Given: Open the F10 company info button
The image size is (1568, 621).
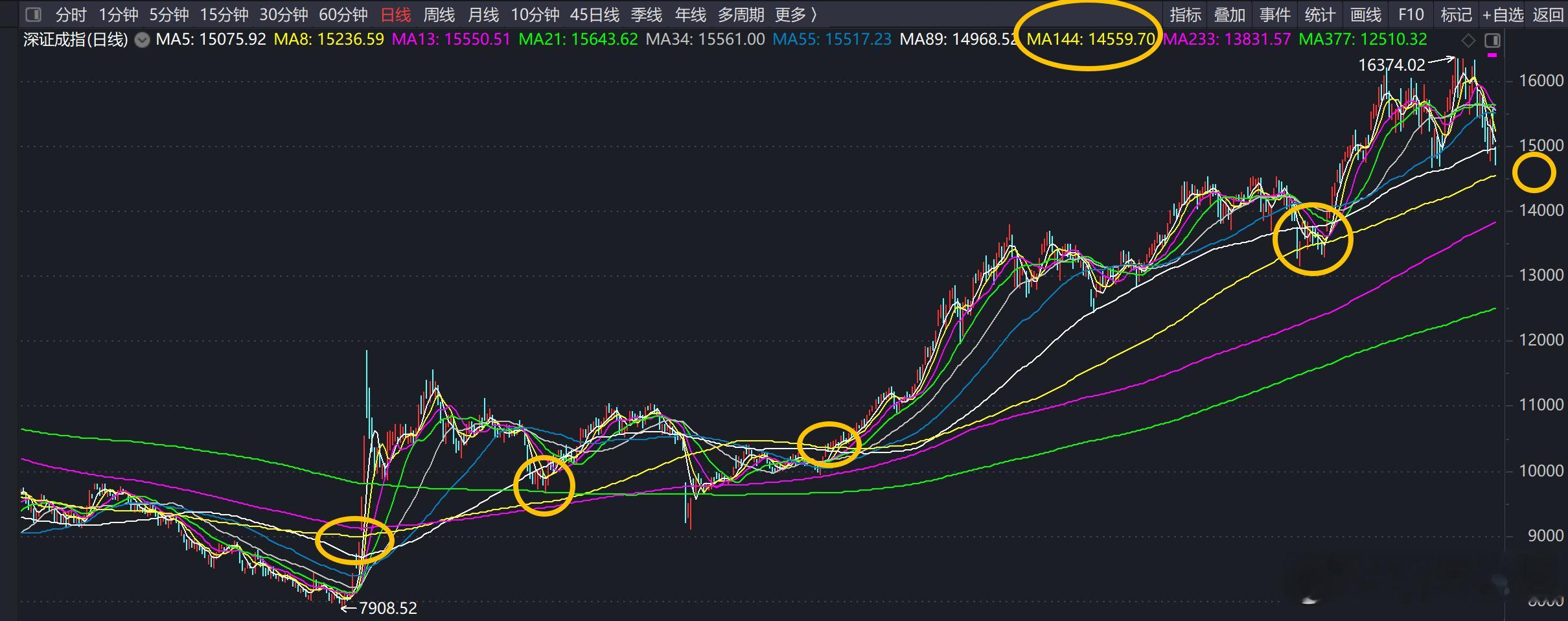Looking at the screenshot, I should 1411,14.
